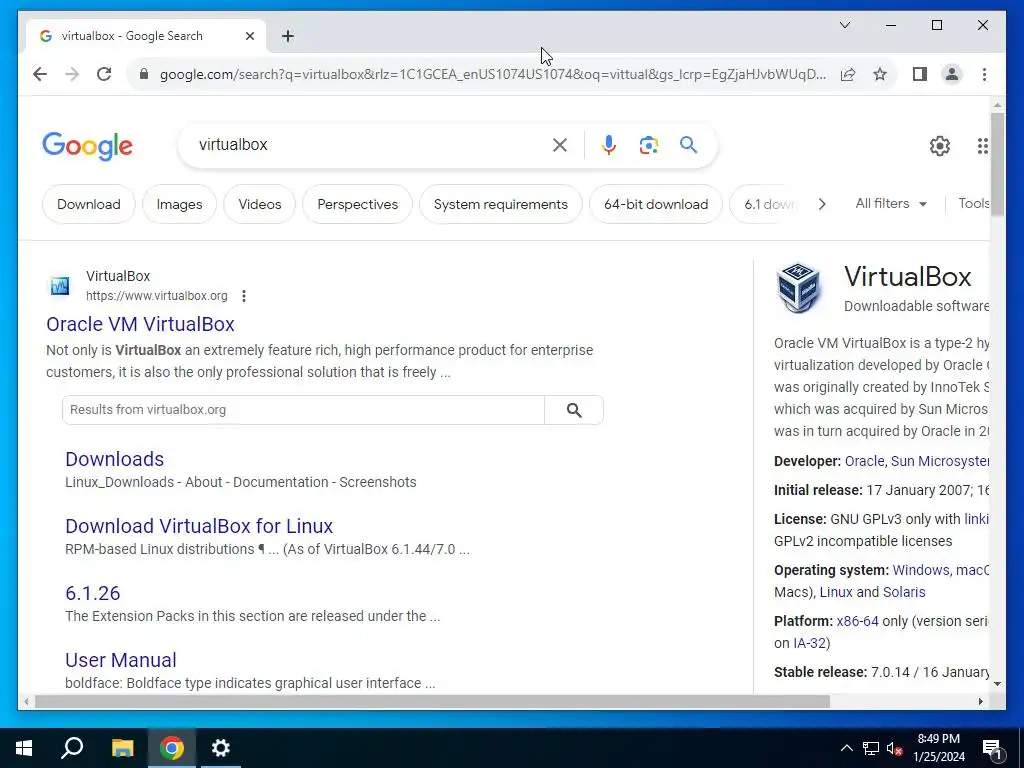Open Download VirtualBox for Linux link
This screenshot has height=768, width=1024.
pyautogui.click(x=199, y=526)
